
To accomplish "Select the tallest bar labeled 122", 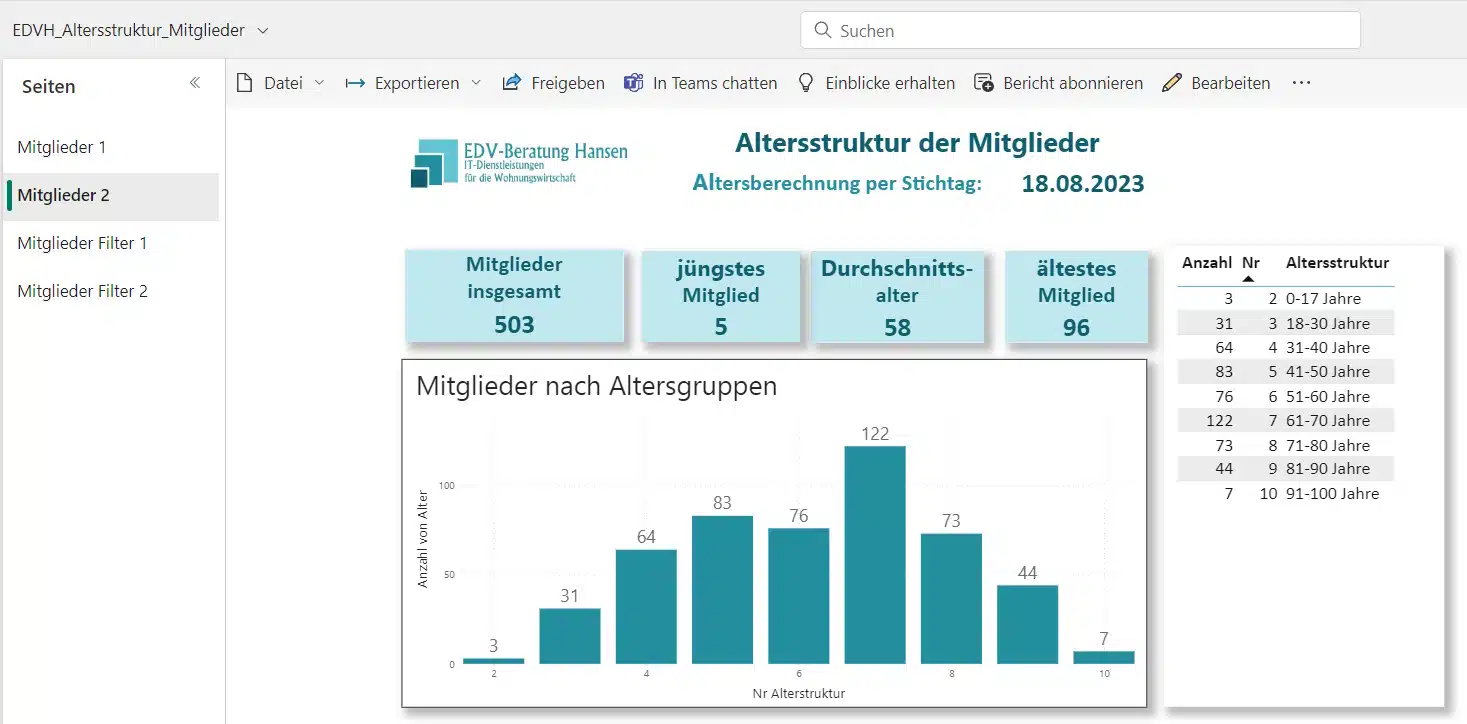I will coord(874,554).
